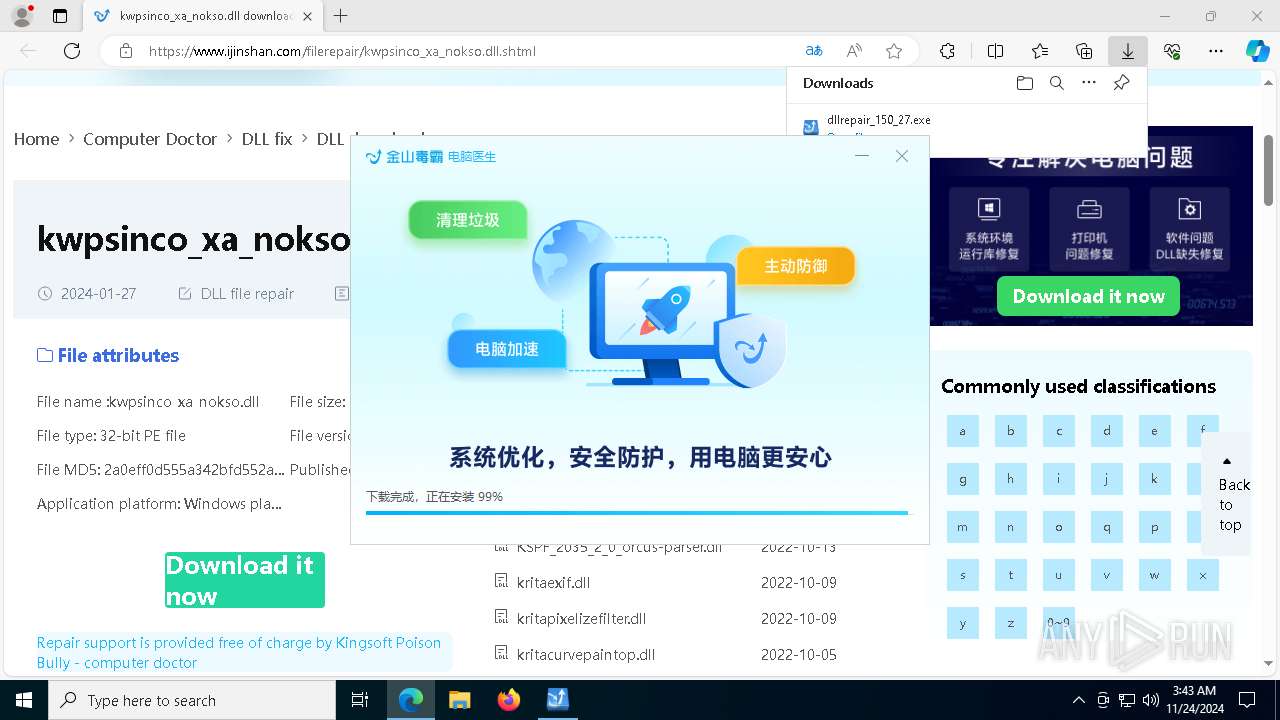Open Kingsoft installer taskbar icon
1280x720 pixels.
pos(557,700)
